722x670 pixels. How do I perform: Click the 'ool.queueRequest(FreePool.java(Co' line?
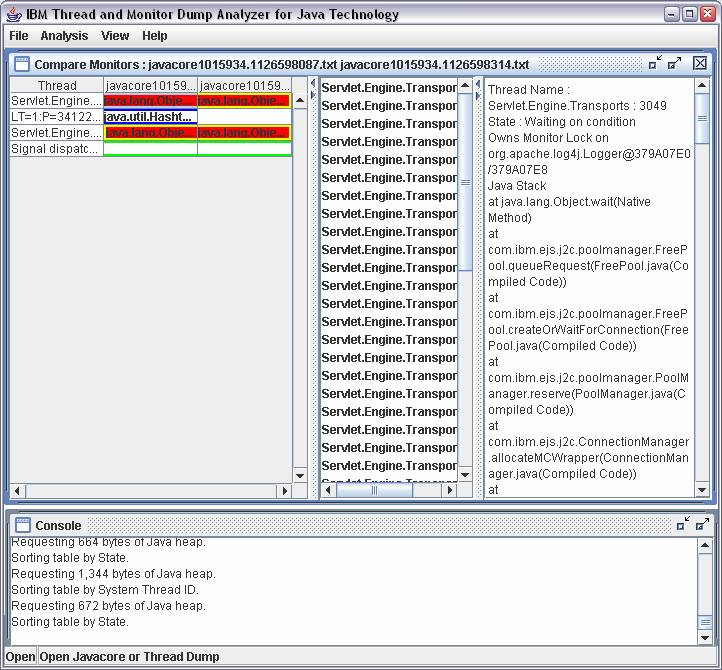tap(588, 266)
